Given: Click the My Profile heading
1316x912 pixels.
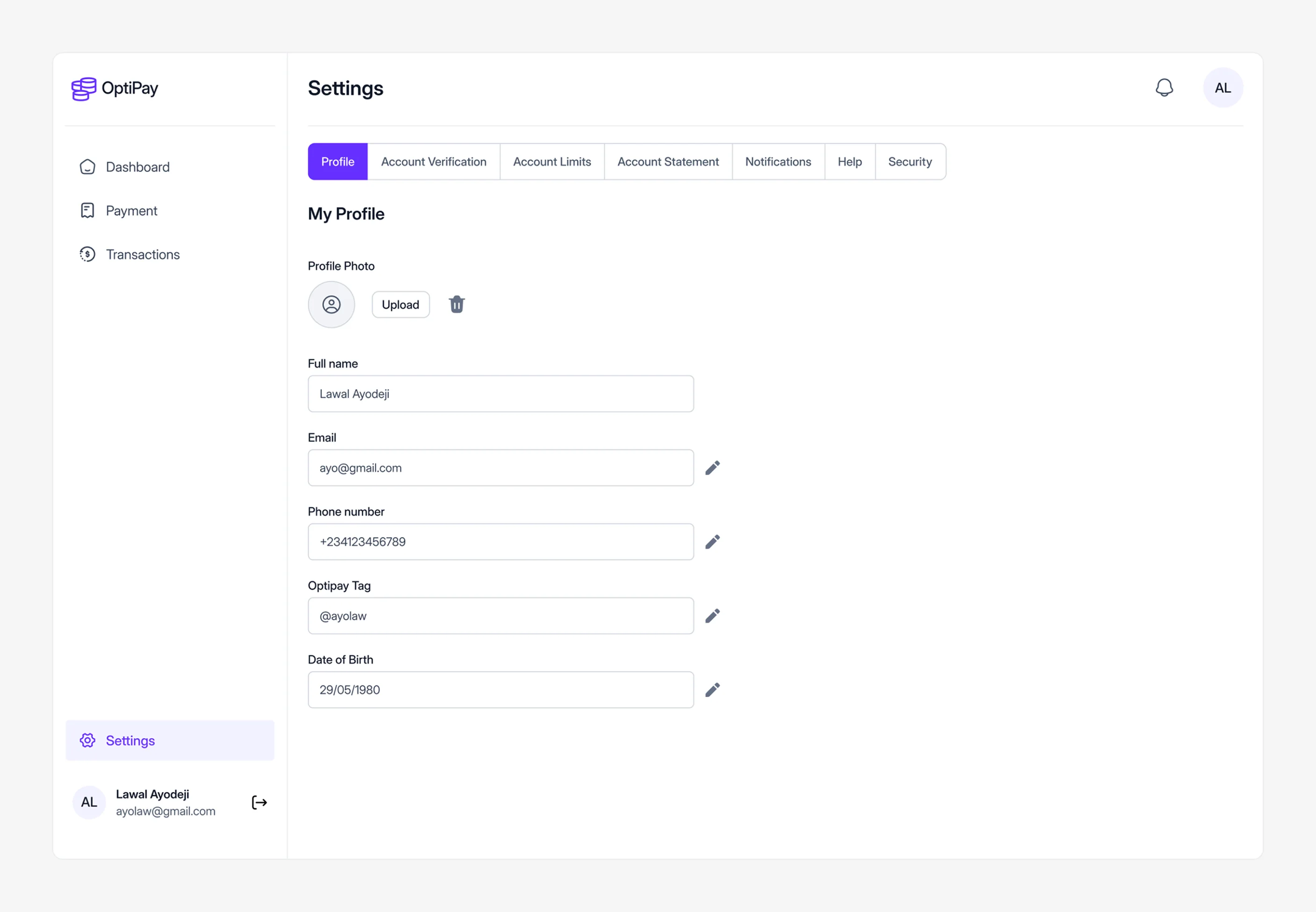Looking at the screenshot, I should pos(346,214).
